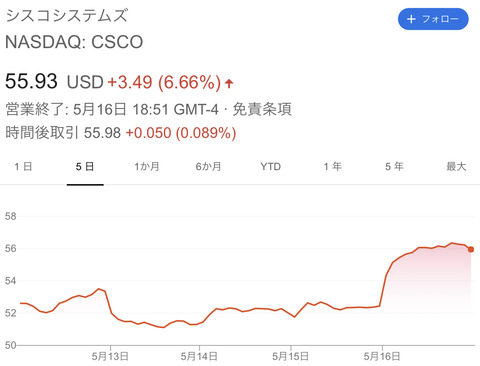The width and height of the screenshot is (480, 366).
Task: Switch to the 1年 range tab
Action: click(x=333, y=166)
